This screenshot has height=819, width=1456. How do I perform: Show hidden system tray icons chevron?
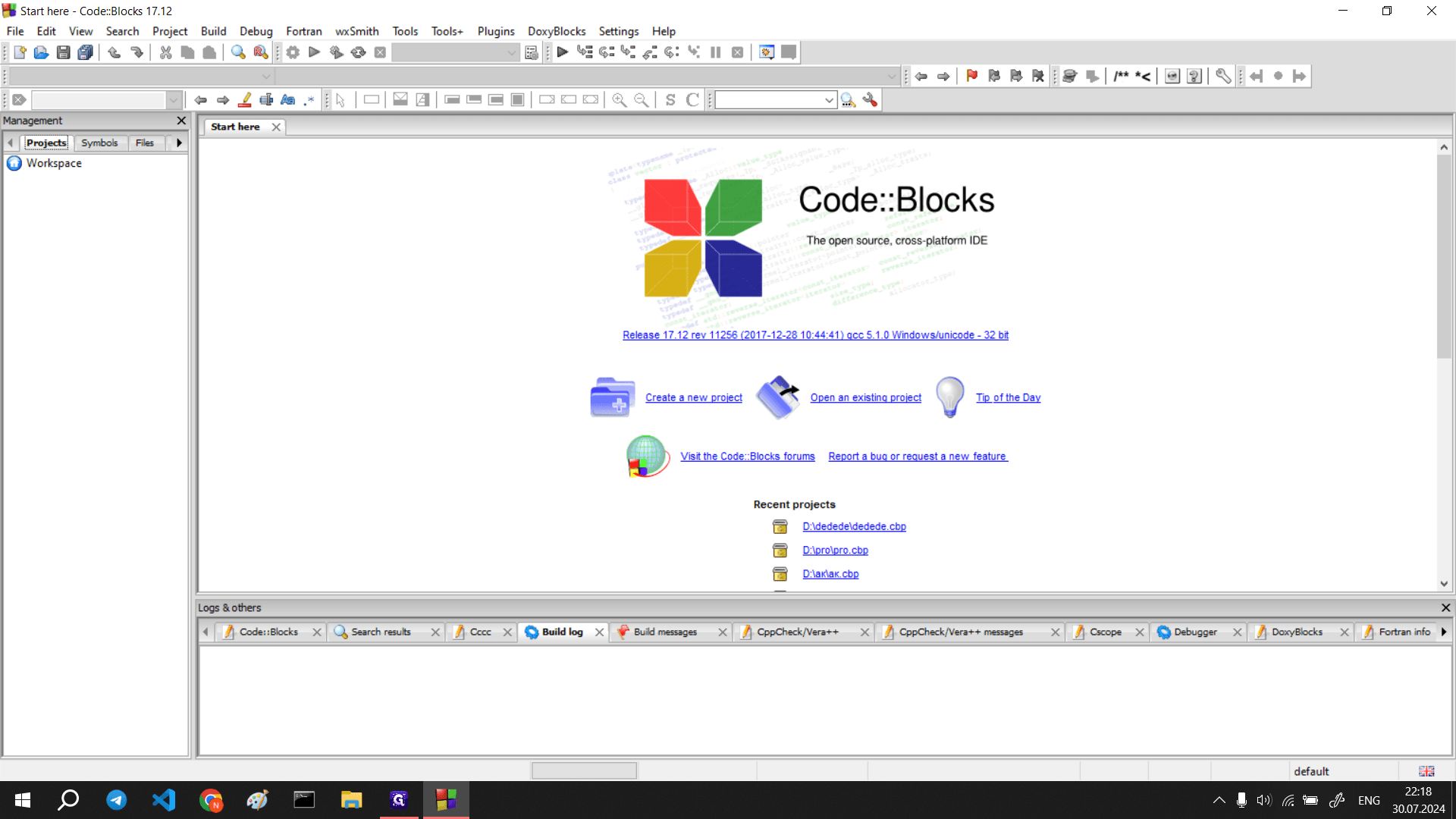(1219, 800)
